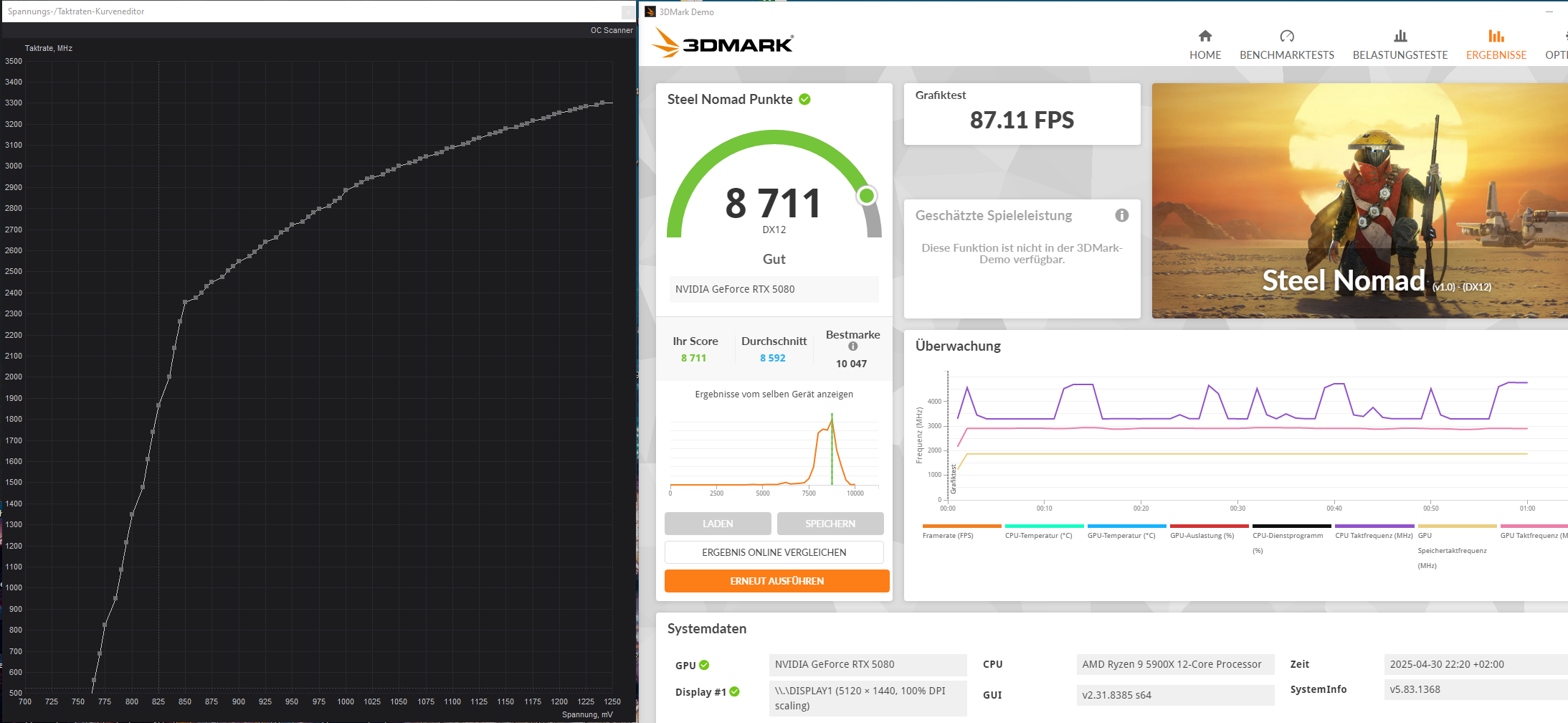Viewport: 1568px width, 723px height.
Task: Click the 'Taktrate, MHz' axis label
Action: [x=49, y=48]
